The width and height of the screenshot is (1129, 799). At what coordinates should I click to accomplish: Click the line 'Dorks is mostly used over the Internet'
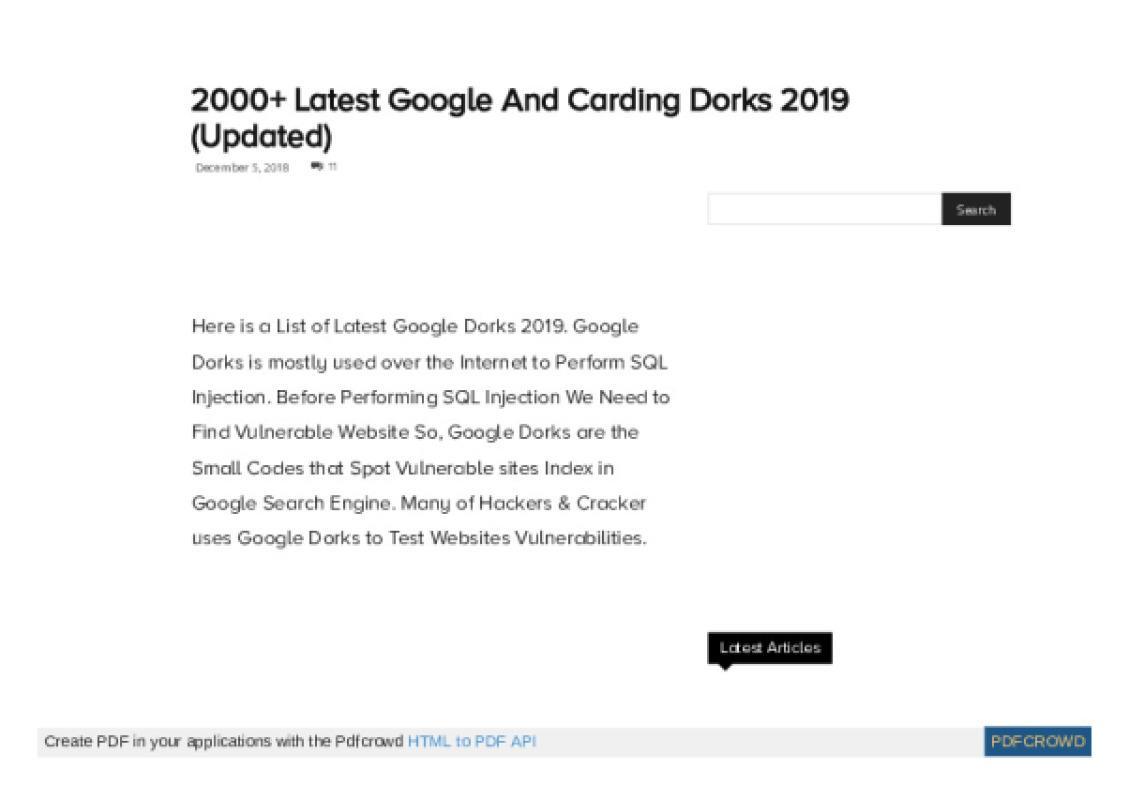(x=429, y=362)
